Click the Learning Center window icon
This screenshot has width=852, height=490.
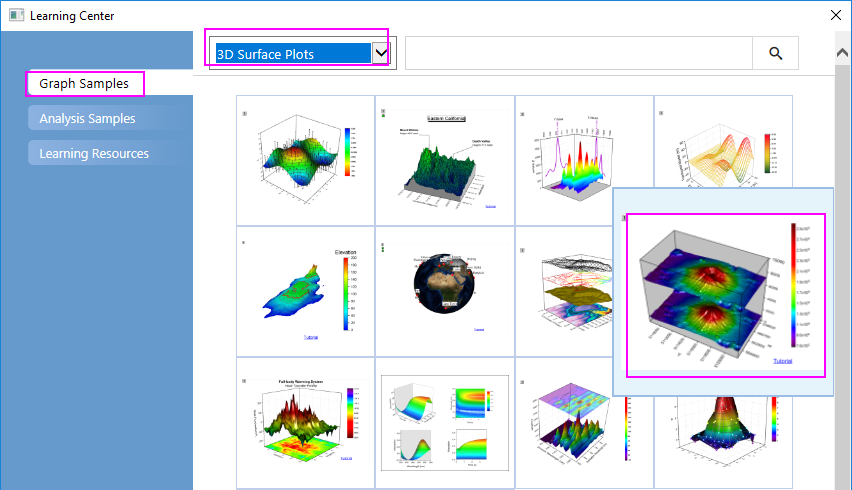16,16
